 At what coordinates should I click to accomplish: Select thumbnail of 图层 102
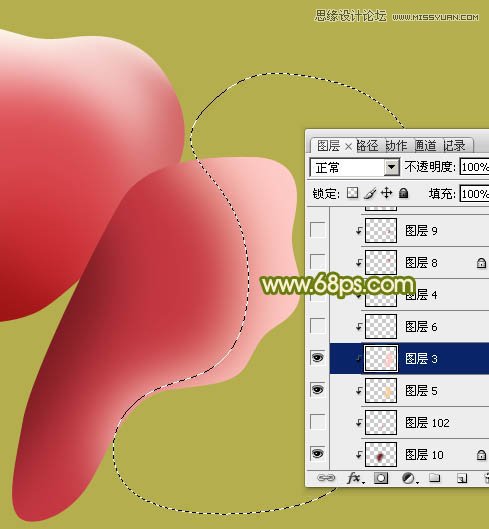coord(381,422)
